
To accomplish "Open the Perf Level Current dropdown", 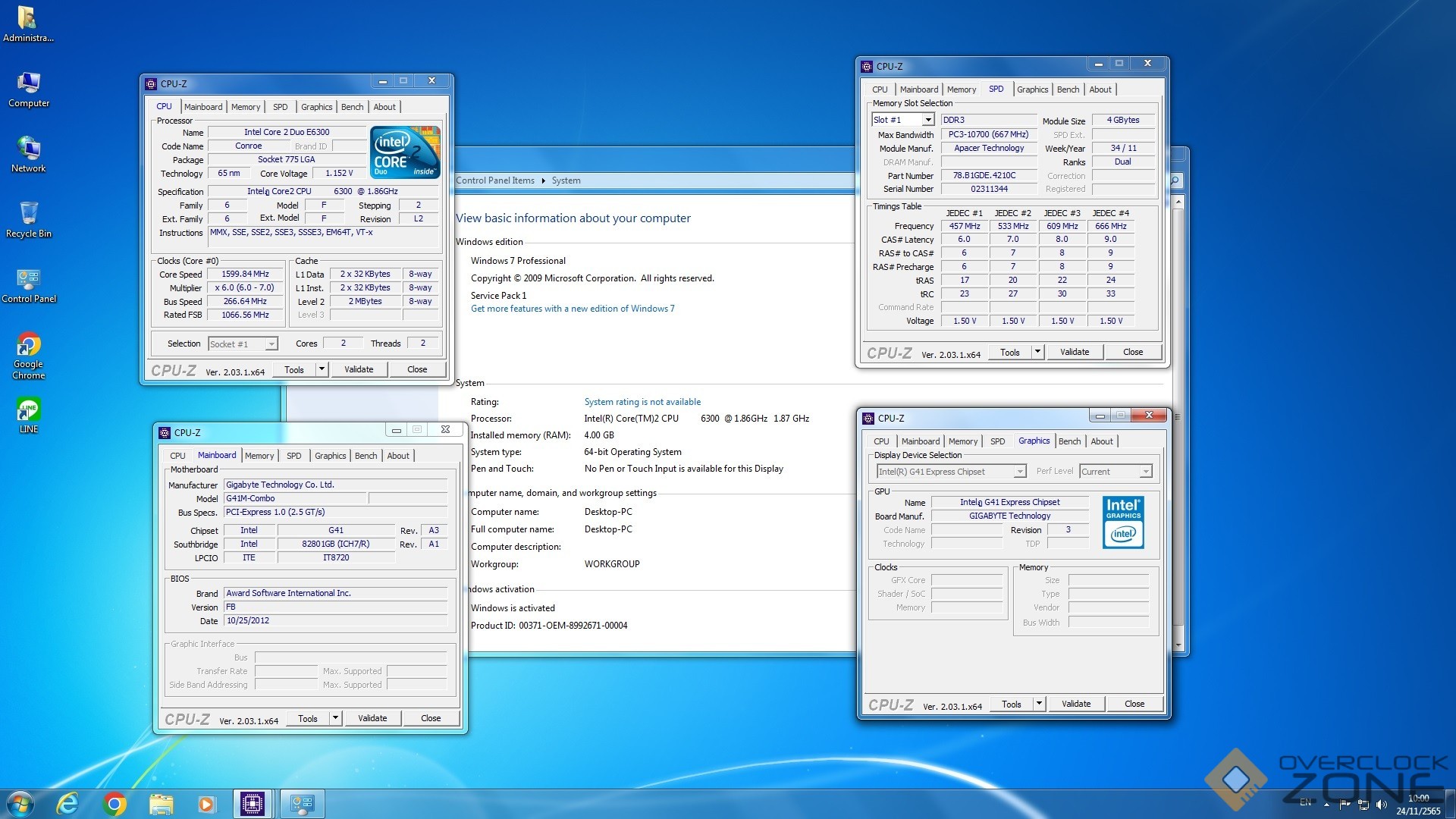I will tap(1145, 472).
